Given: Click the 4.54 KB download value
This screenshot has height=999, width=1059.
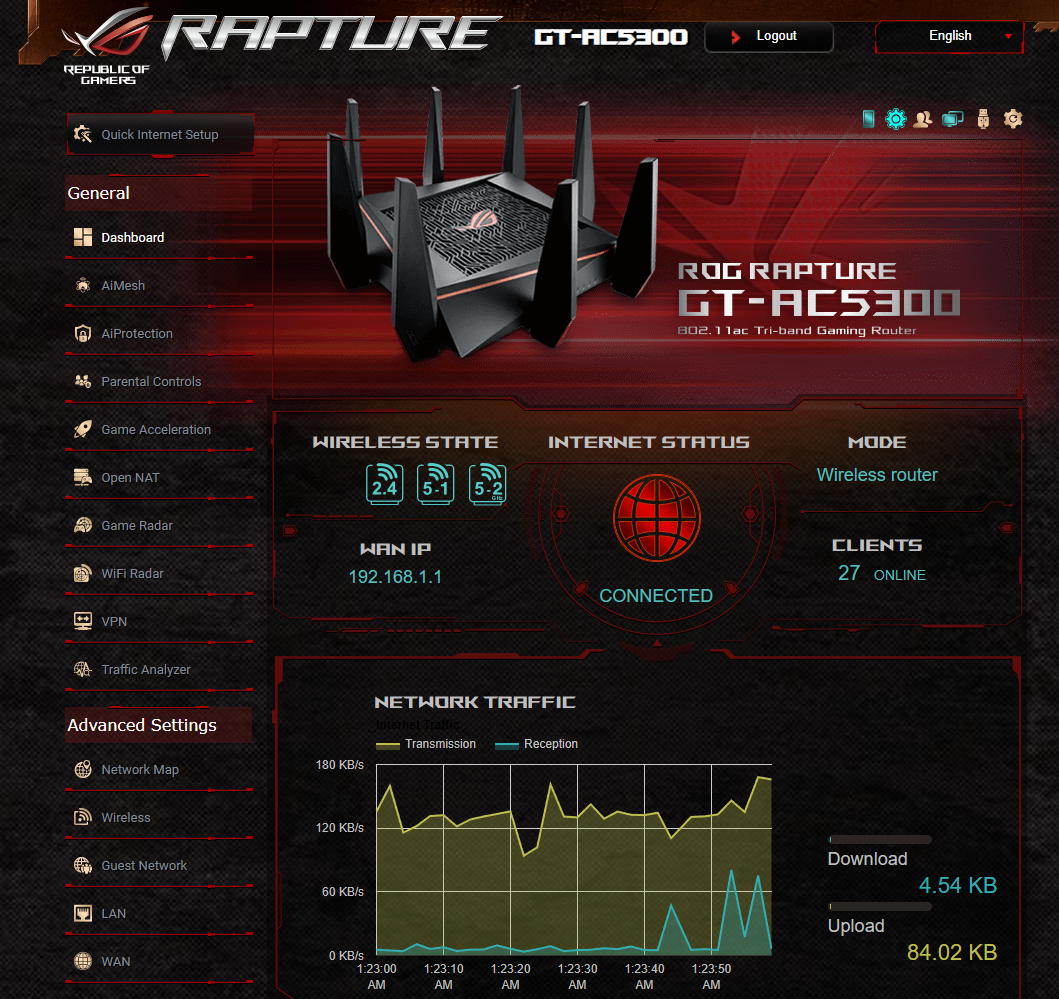Looking at the screenshot, I should click(958, 886).
